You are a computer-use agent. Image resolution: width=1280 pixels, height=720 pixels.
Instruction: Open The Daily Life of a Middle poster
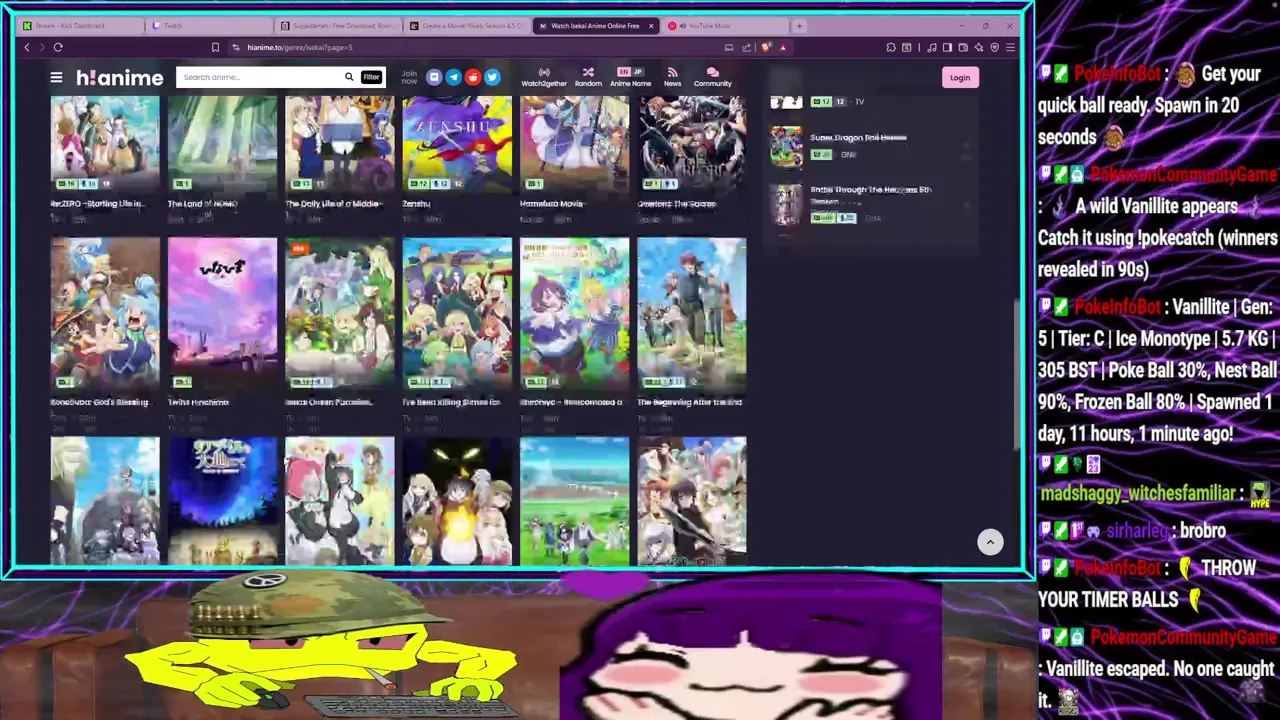click(x=339, y=144)
